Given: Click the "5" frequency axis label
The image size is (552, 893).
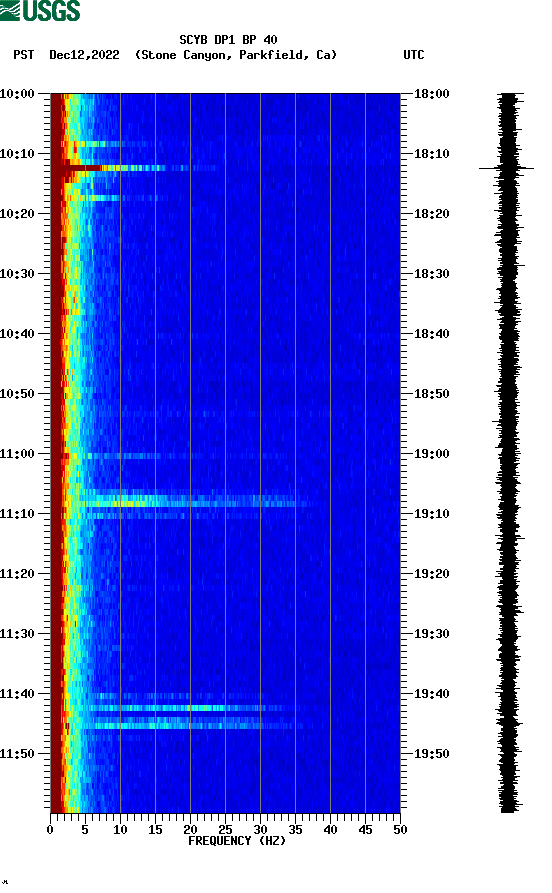Looking at the screenshot, I should tap(85, 830).
